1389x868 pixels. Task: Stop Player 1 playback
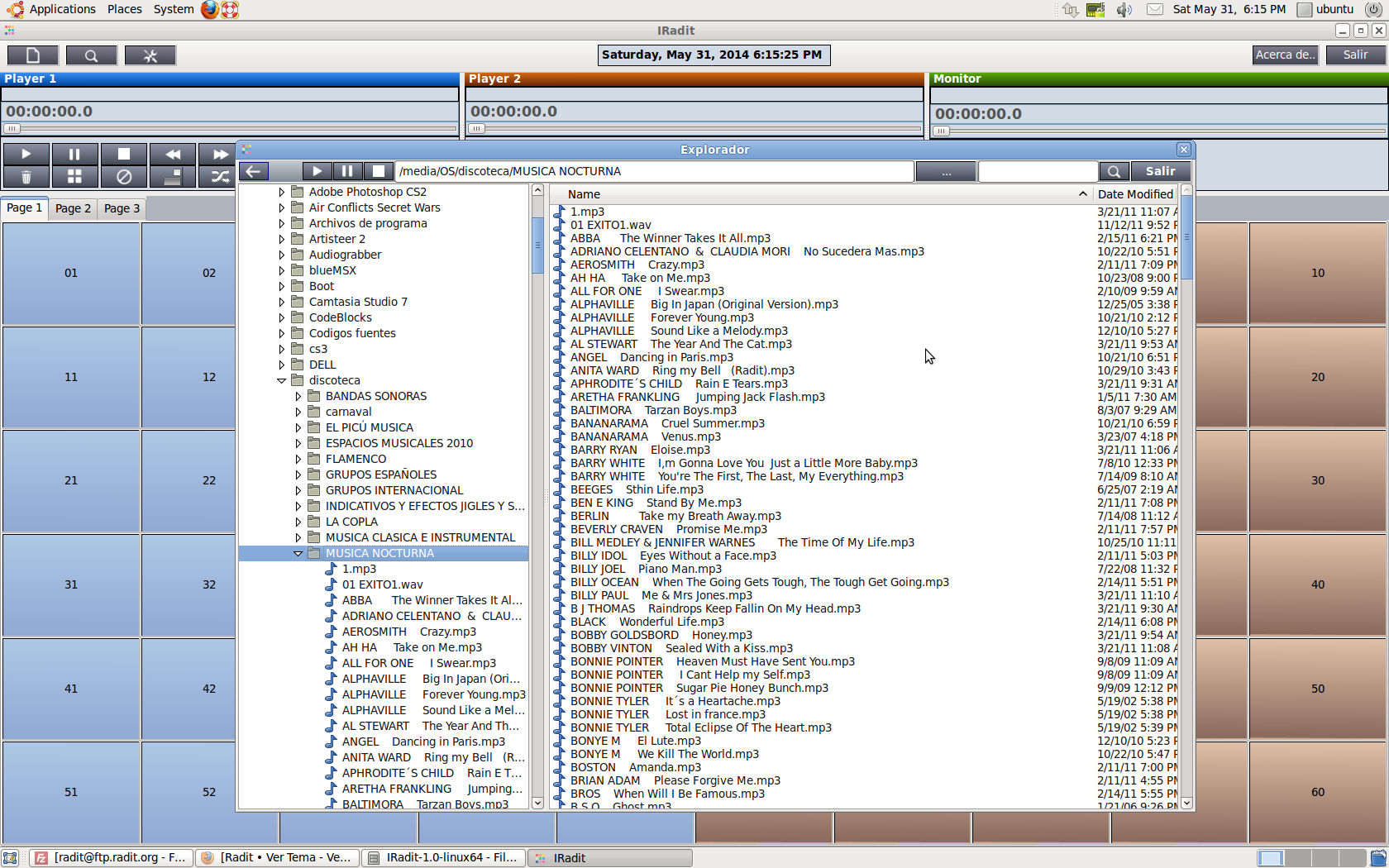(x=123, y=154)
